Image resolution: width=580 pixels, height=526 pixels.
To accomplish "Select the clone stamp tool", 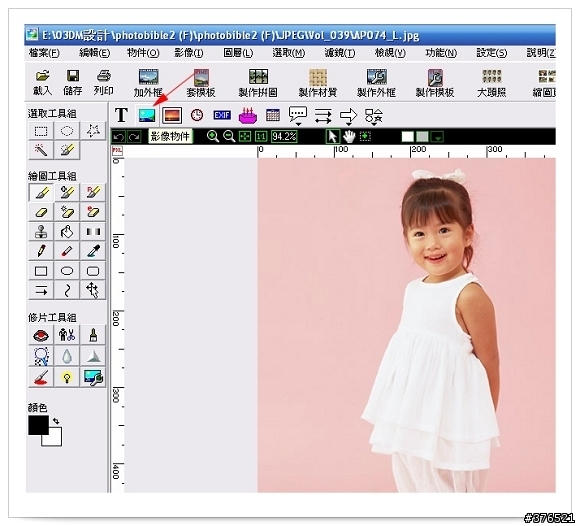I will tap(41, 232).
